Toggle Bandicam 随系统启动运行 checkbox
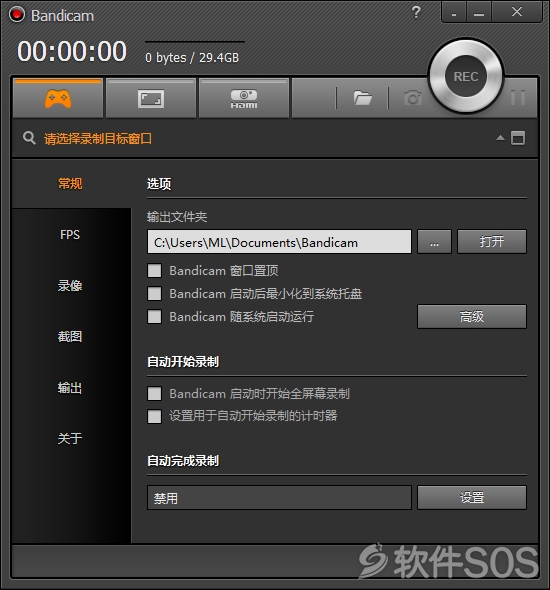Image resolution: width=550 pixels, height=590 pixels. tap(154, 316)
